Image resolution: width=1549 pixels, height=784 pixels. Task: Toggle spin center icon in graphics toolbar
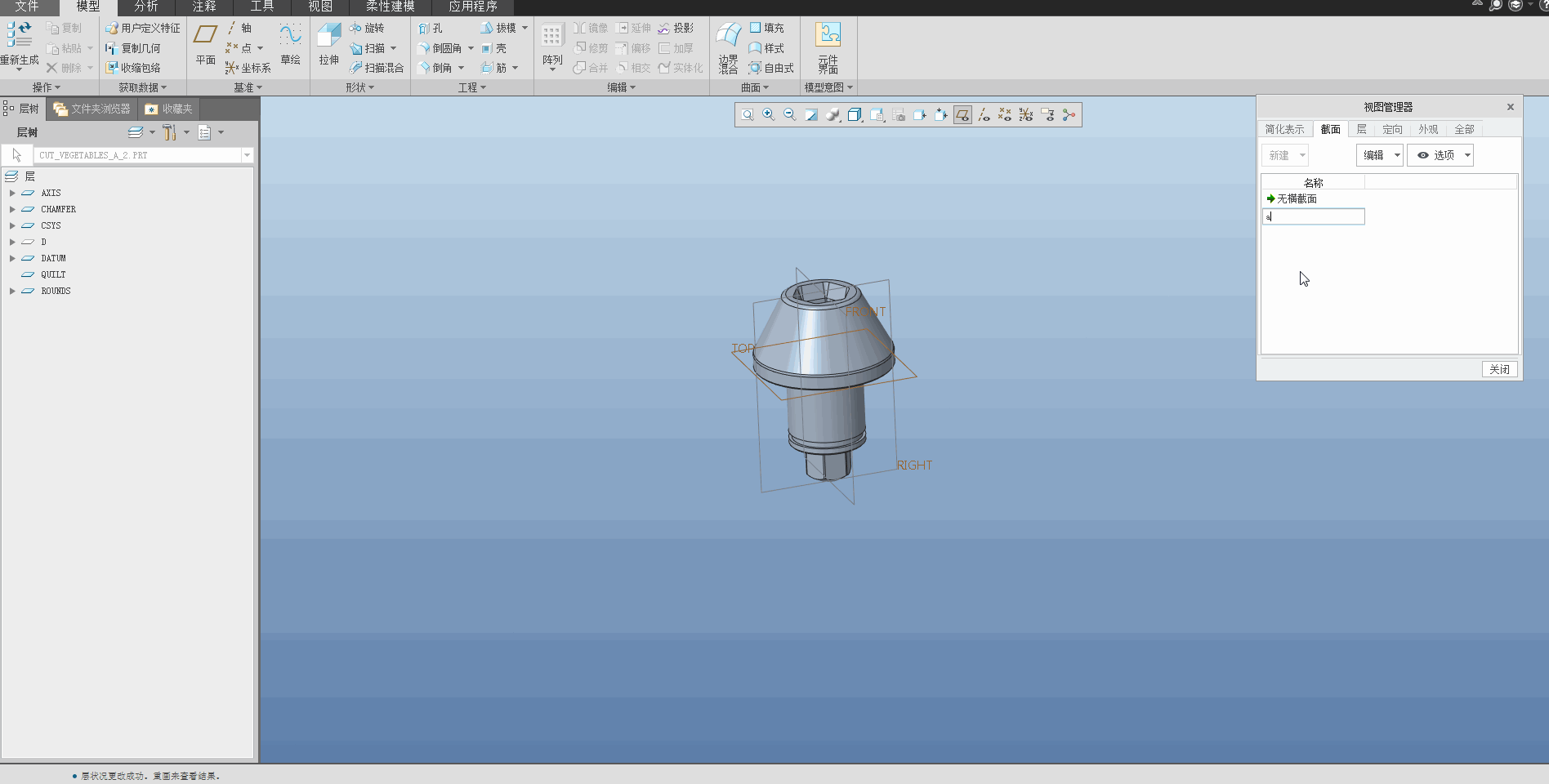1069,115
